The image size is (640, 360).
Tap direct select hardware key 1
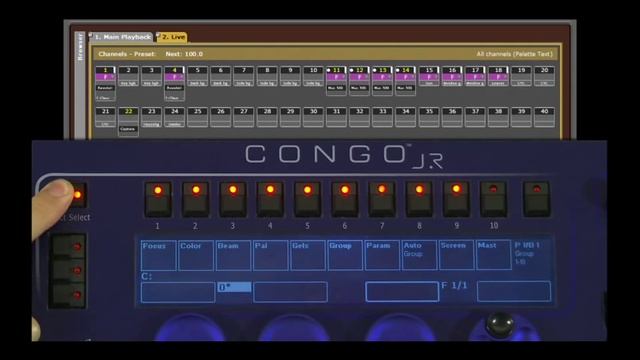pos(158,199)
